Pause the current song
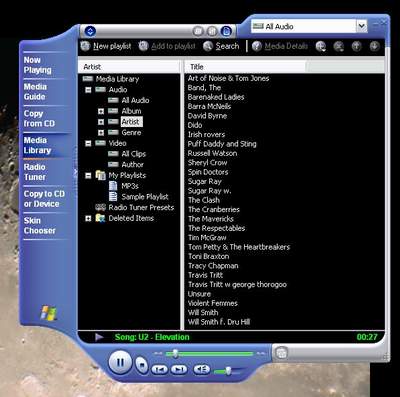Screen dimensions: 400x397 (120, 362)
